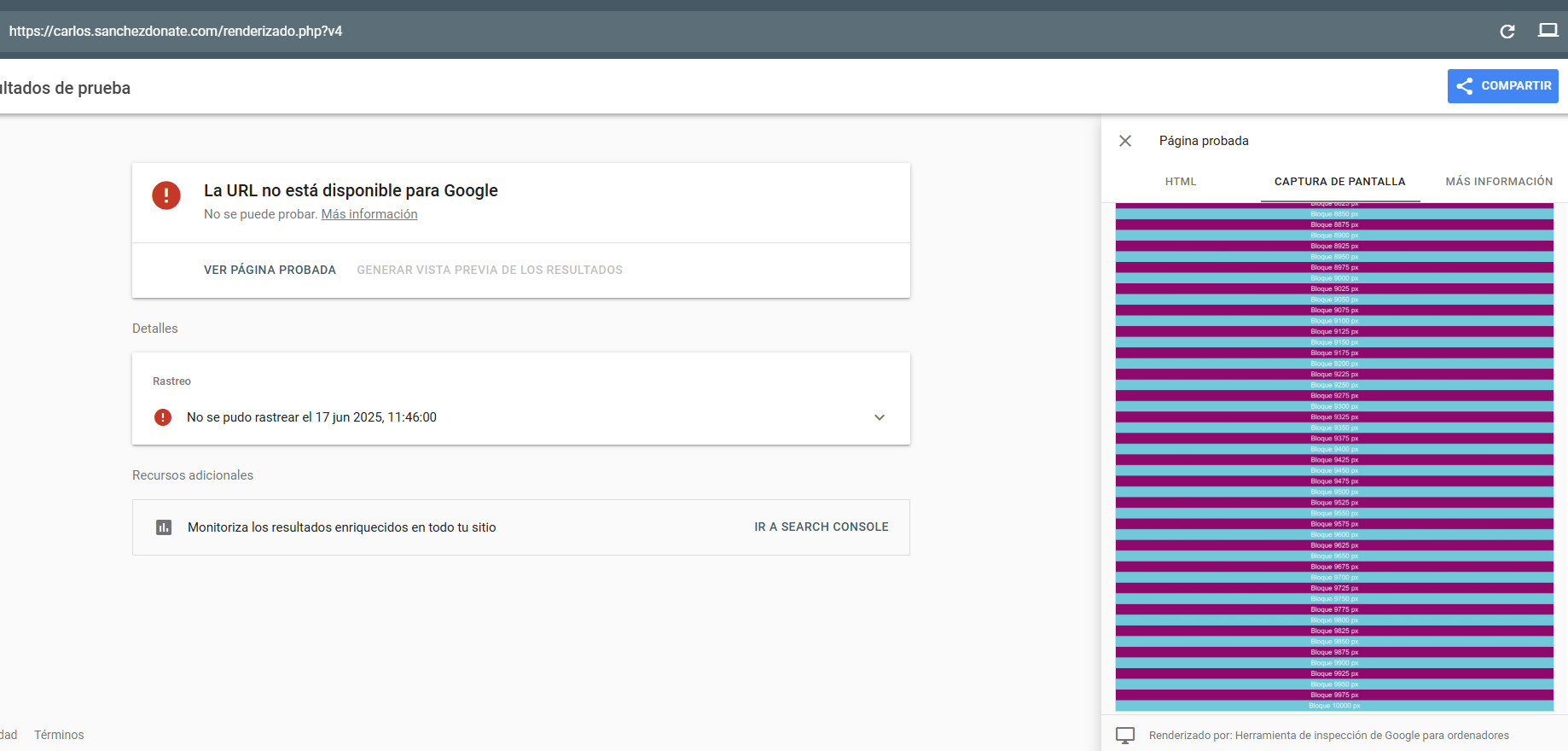1568x751 pixels.
Task: Click the monitor icon beside Renderizado por
Action: click(1125, 735)
